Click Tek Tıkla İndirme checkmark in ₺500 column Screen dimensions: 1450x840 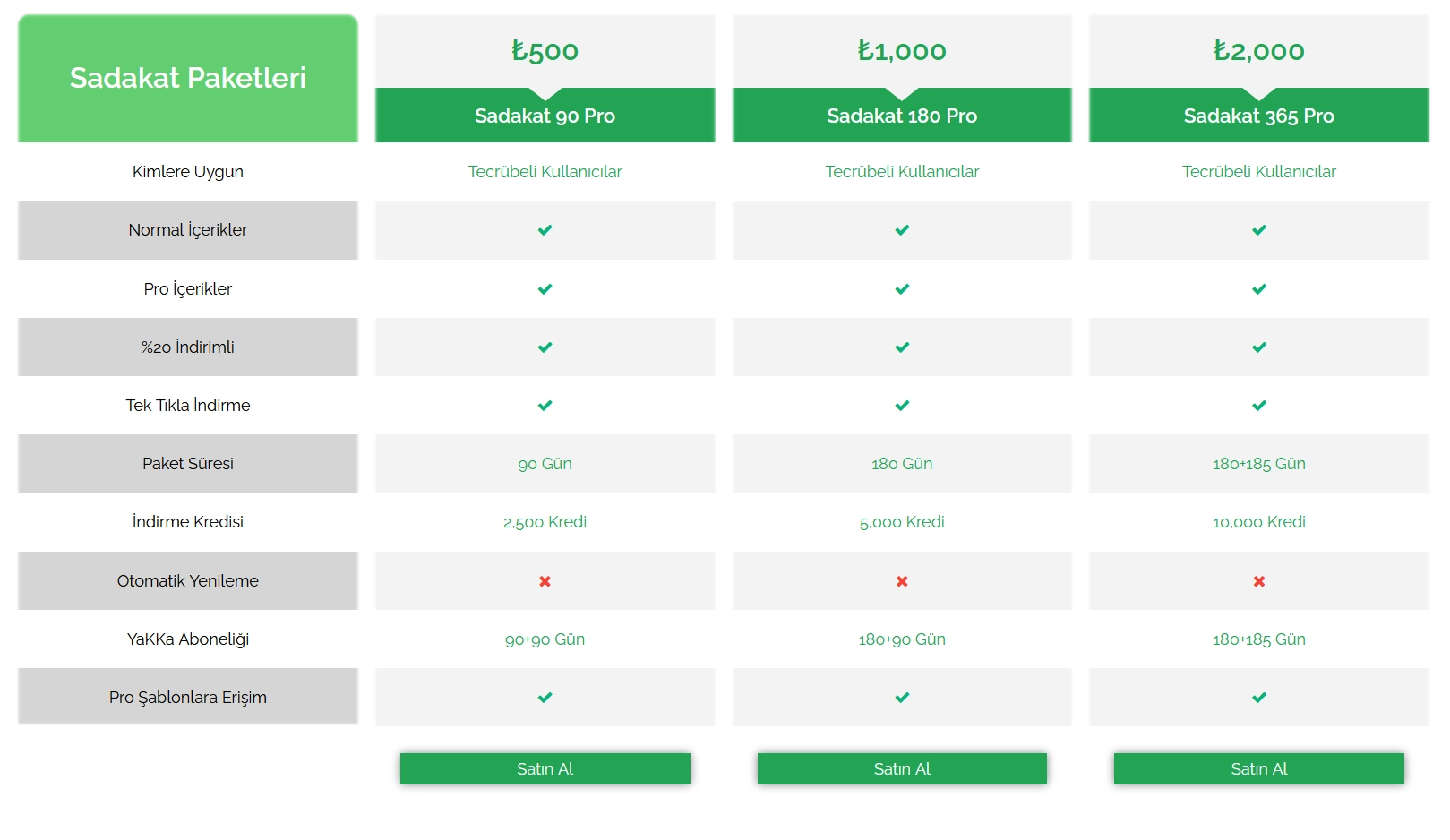545,406
